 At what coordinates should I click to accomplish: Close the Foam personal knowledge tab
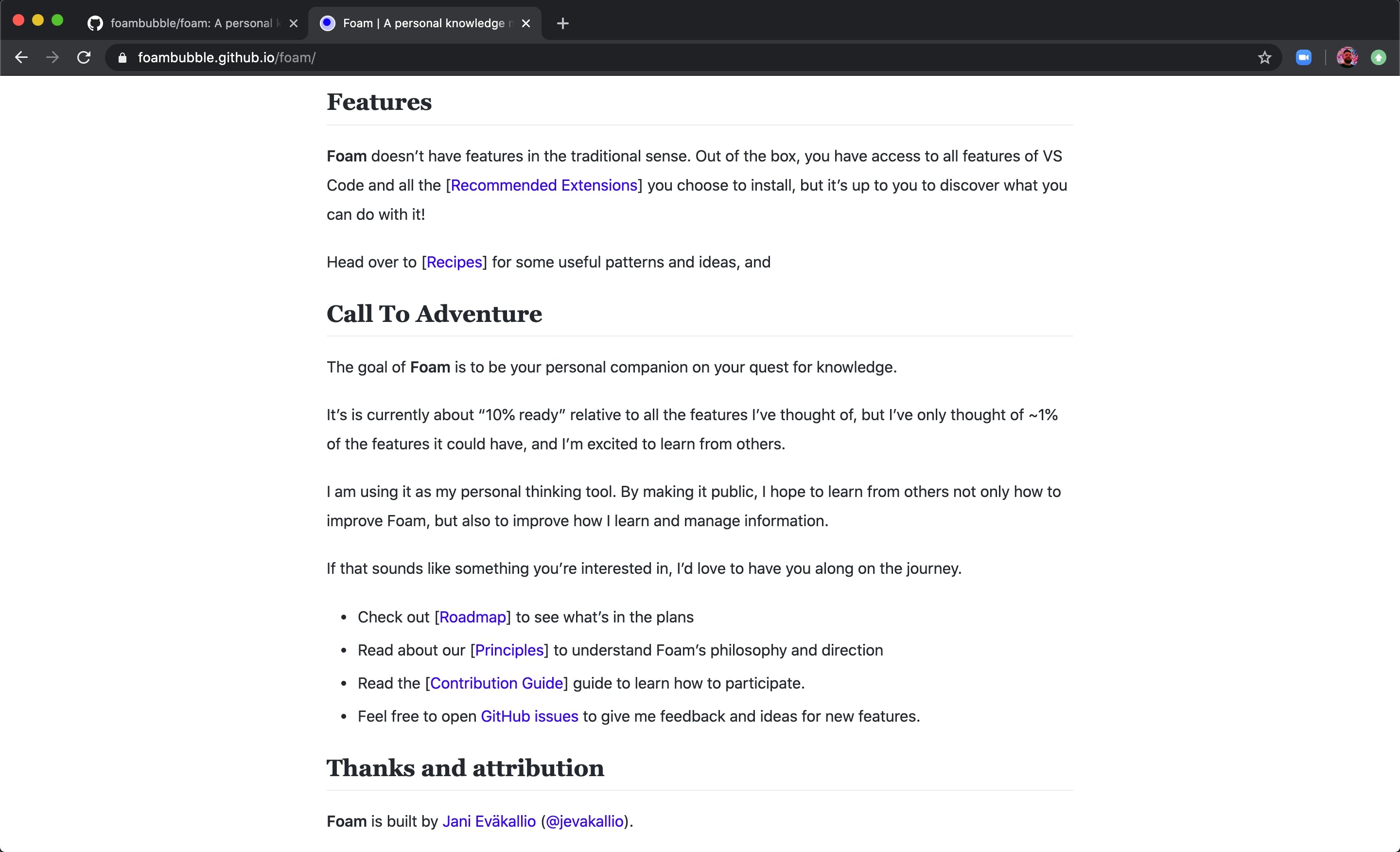526,23
